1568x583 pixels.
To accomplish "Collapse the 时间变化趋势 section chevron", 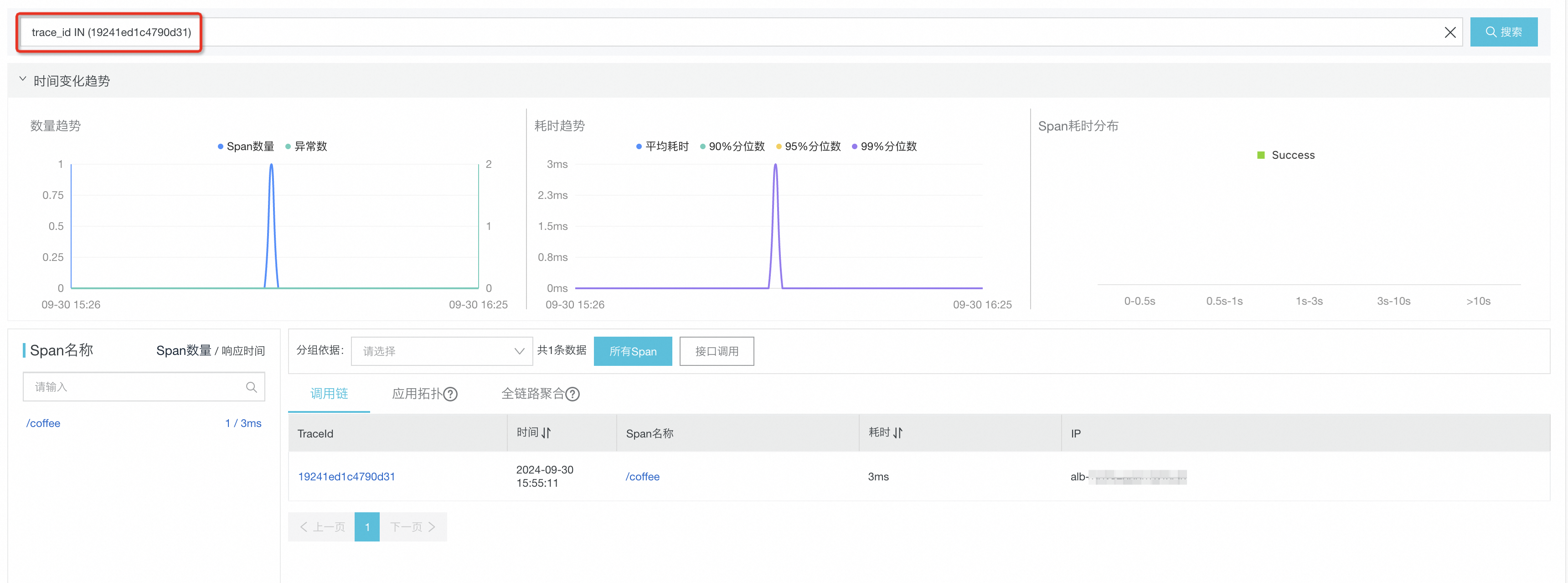I will (x=23, y=79).
